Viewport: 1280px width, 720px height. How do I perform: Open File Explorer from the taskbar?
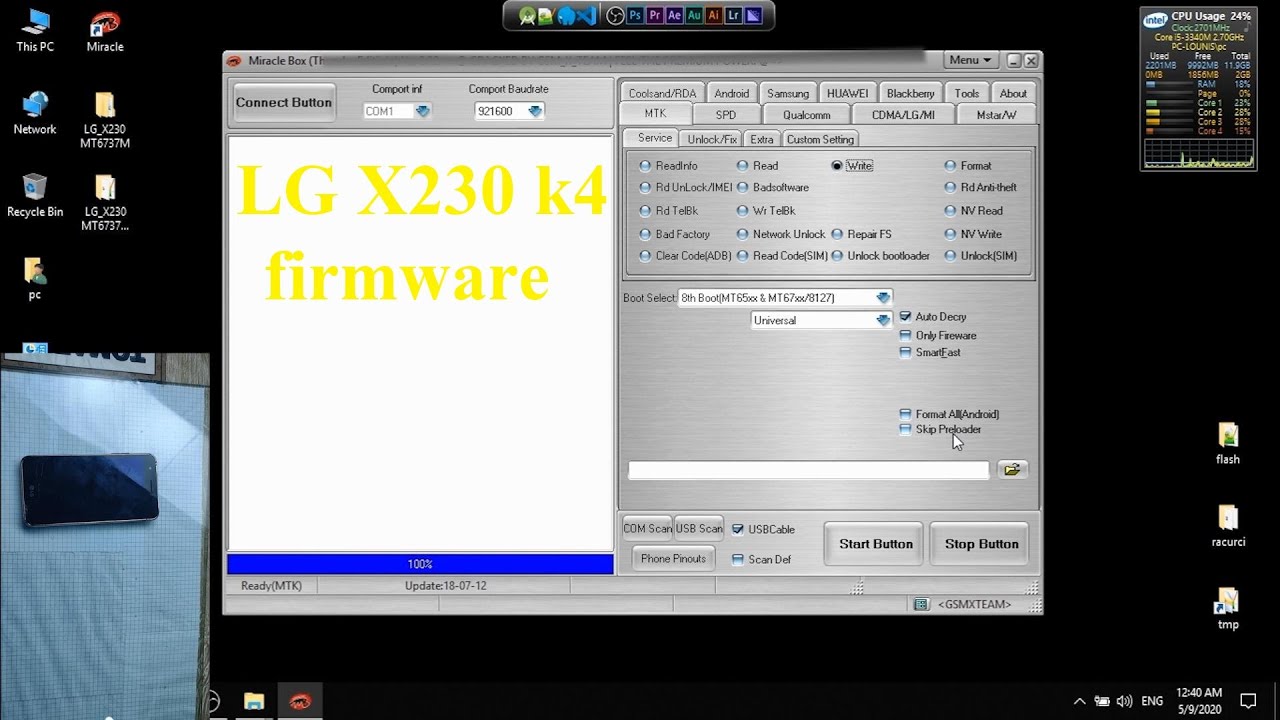[254, 701]
